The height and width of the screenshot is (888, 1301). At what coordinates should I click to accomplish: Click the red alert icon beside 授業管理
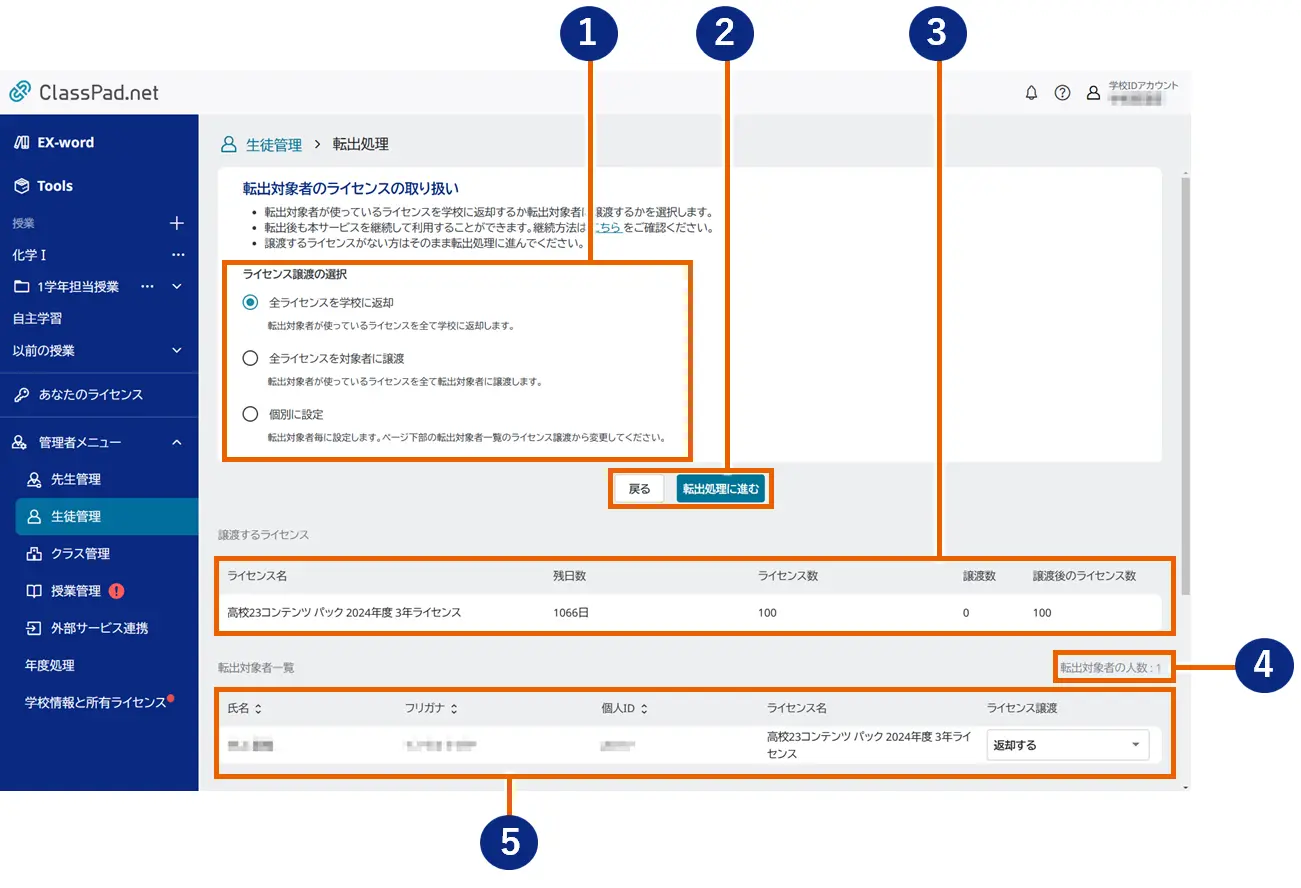point(117,591)
